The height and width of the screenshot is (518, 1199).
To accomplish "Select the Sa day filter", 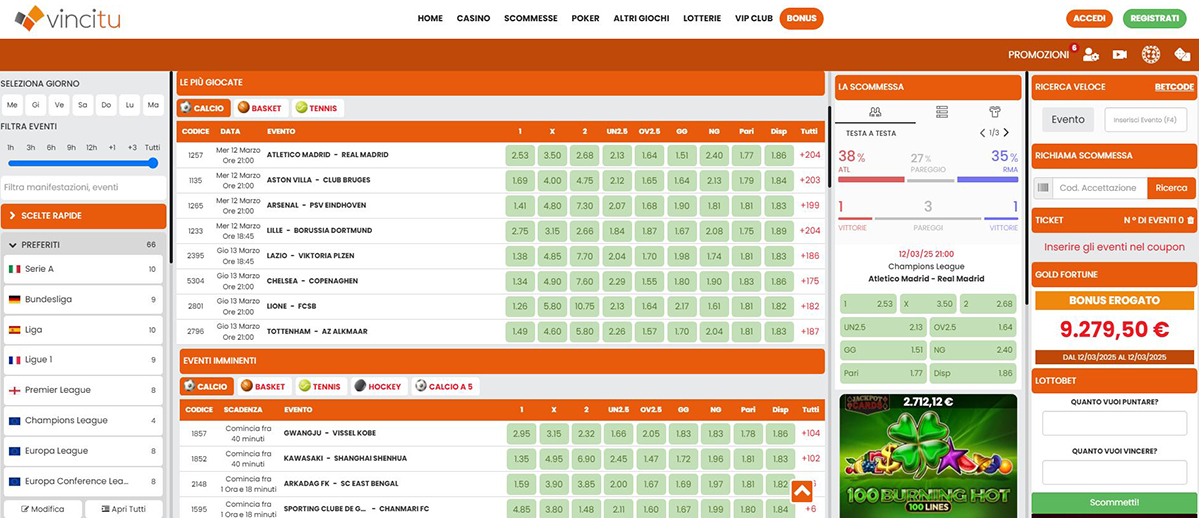I will tap(83, 105).
